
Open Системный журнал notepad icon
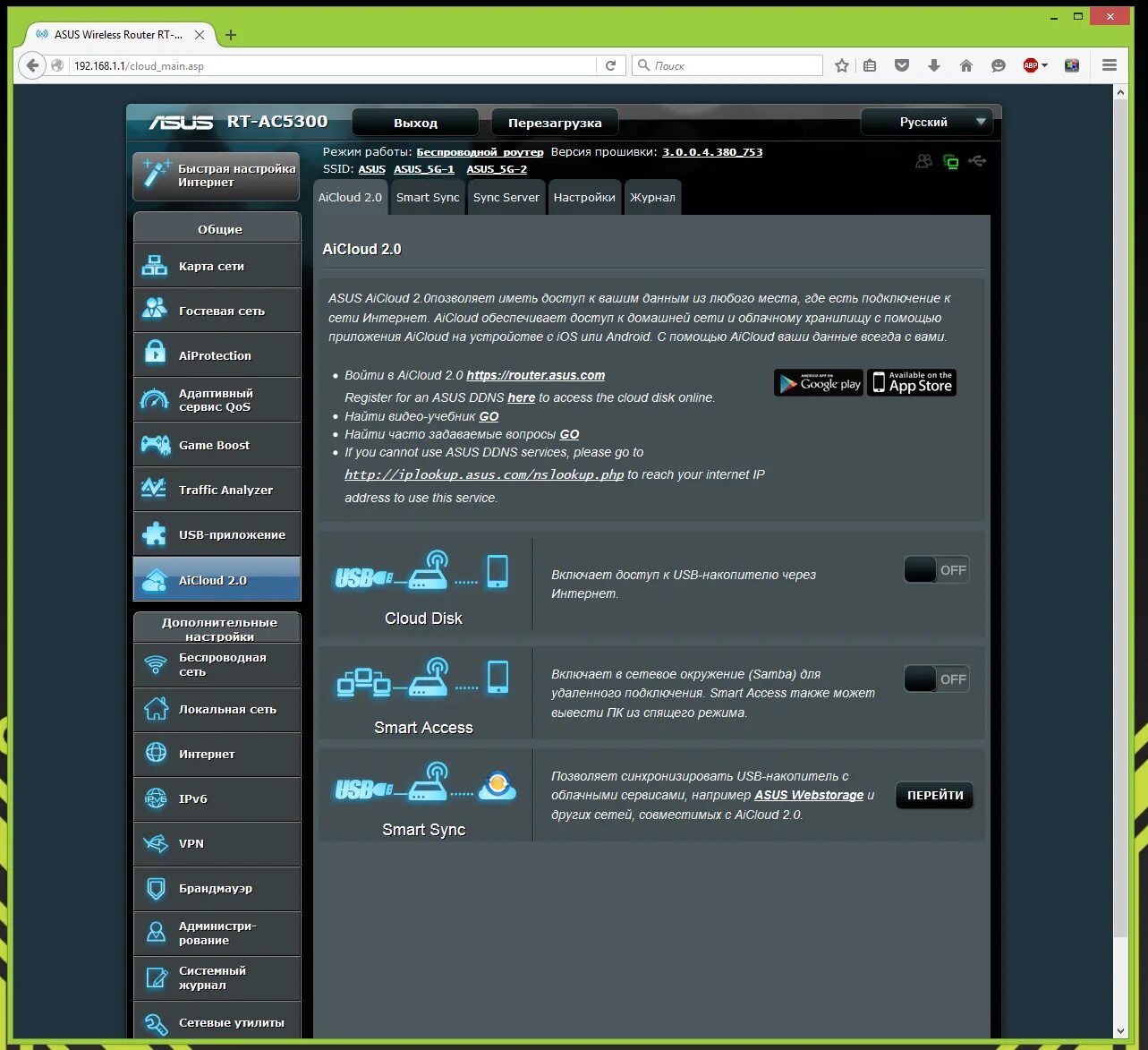[156, 977]
